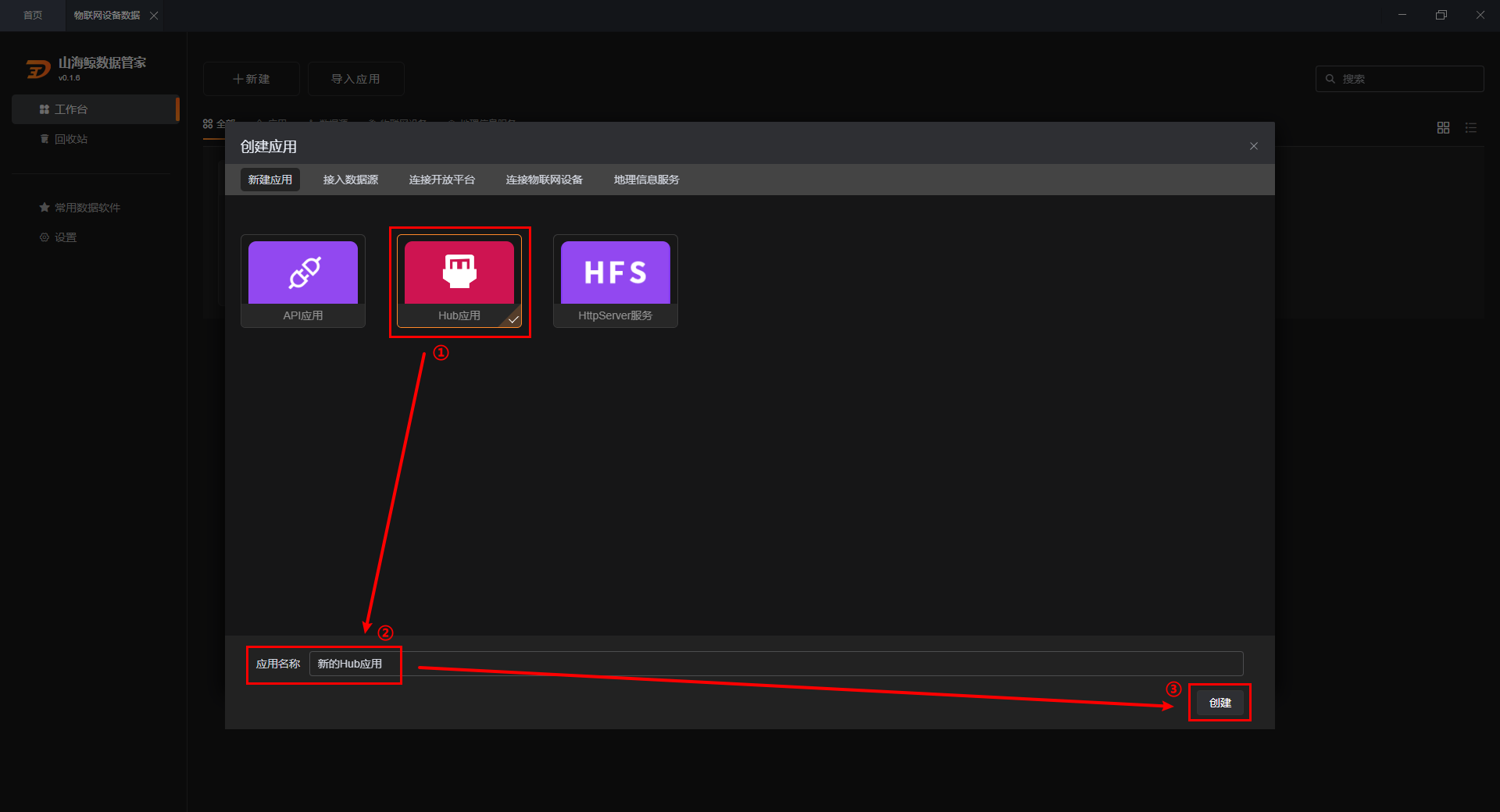Click the 导入应用 button
The image size is (1500, 812).
pos(356,79)
